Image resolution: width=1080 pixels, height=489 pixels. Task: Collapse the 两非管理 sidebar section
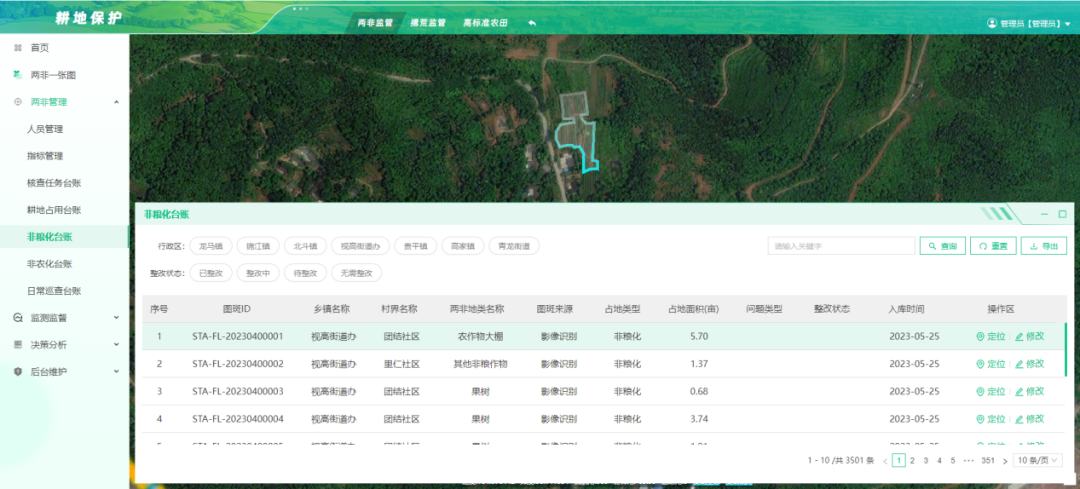[x=116, y=102]
